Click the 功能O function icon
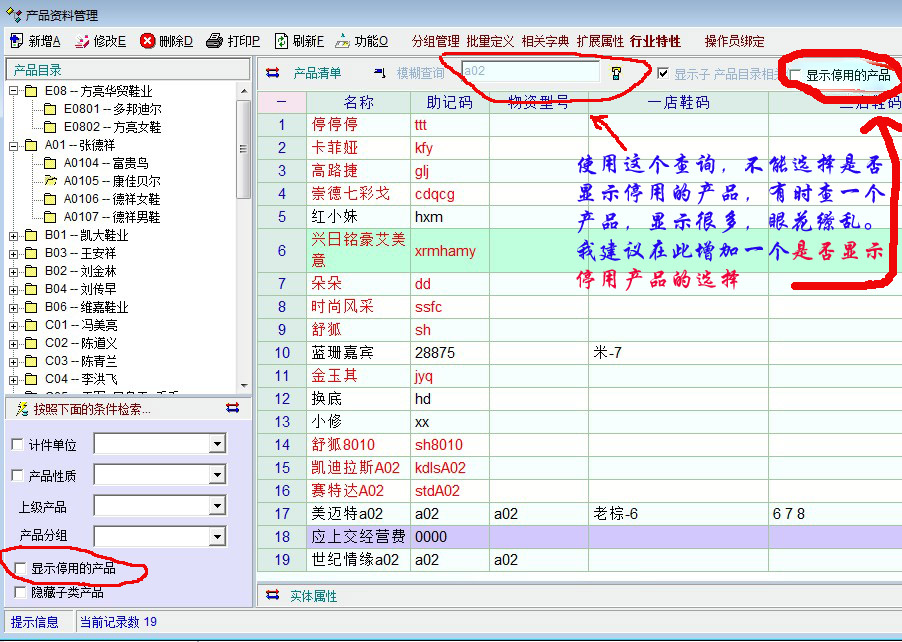 [342, 41]
